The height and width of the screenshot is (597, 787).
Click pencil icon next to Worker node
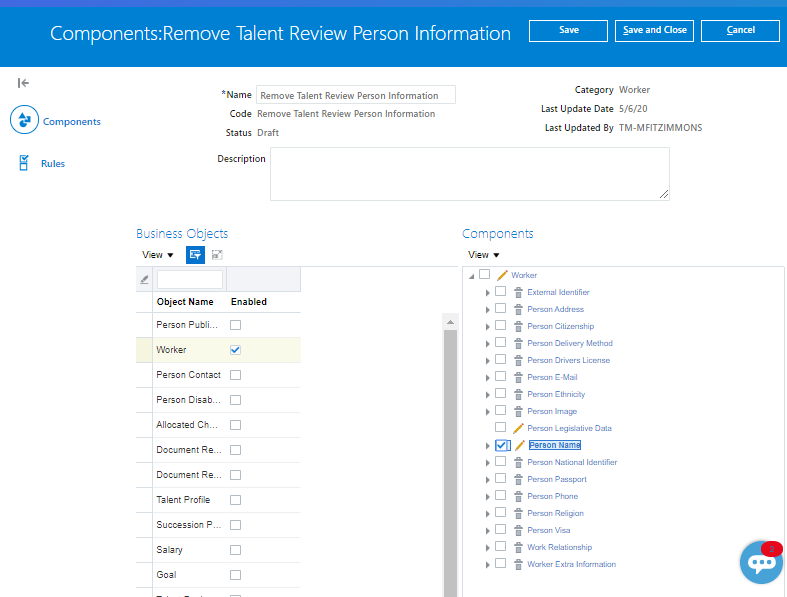(x=502, y=275)
